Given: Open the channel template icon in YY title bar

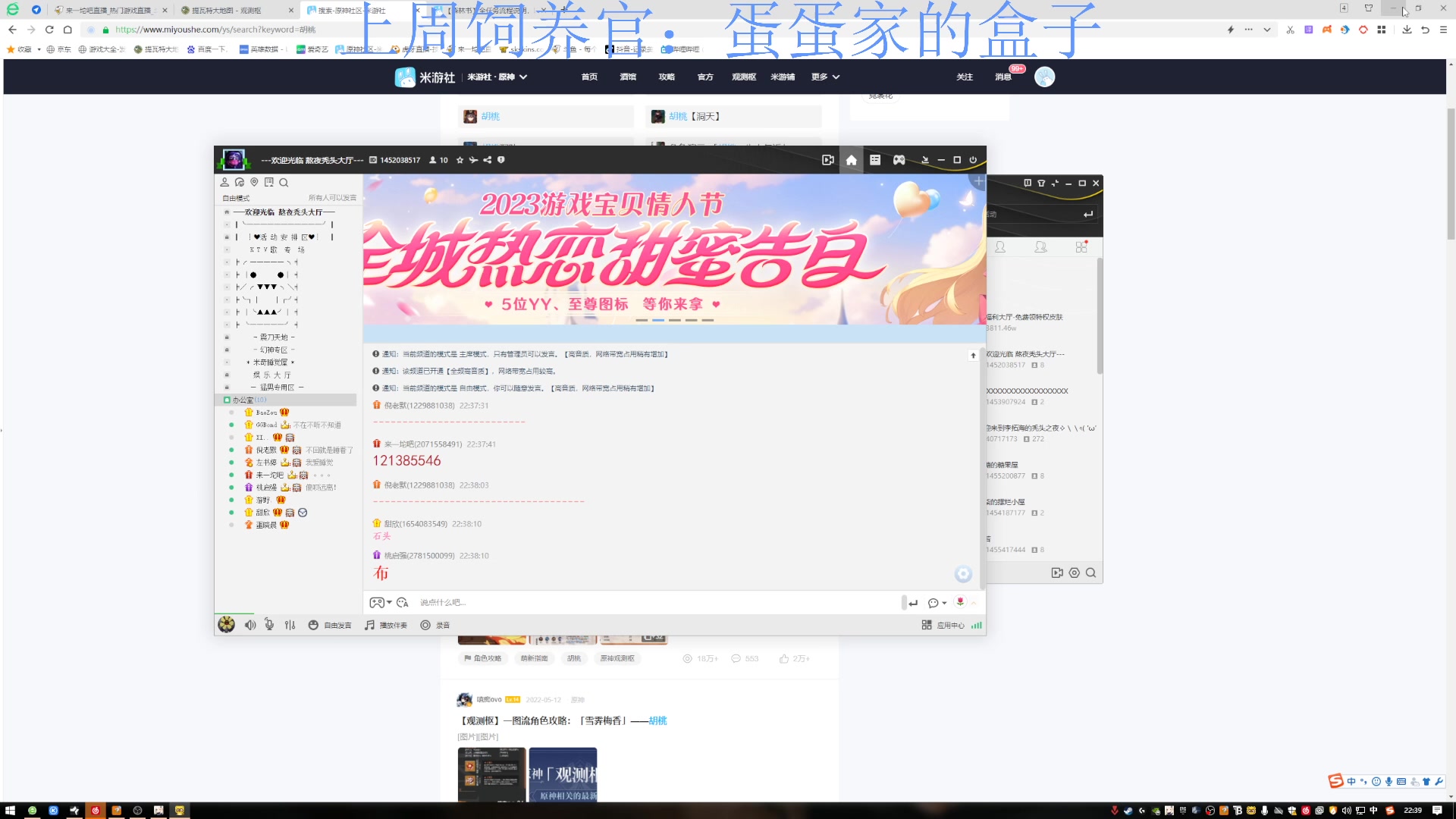Looking at the screenshot, I should point(875,160).
